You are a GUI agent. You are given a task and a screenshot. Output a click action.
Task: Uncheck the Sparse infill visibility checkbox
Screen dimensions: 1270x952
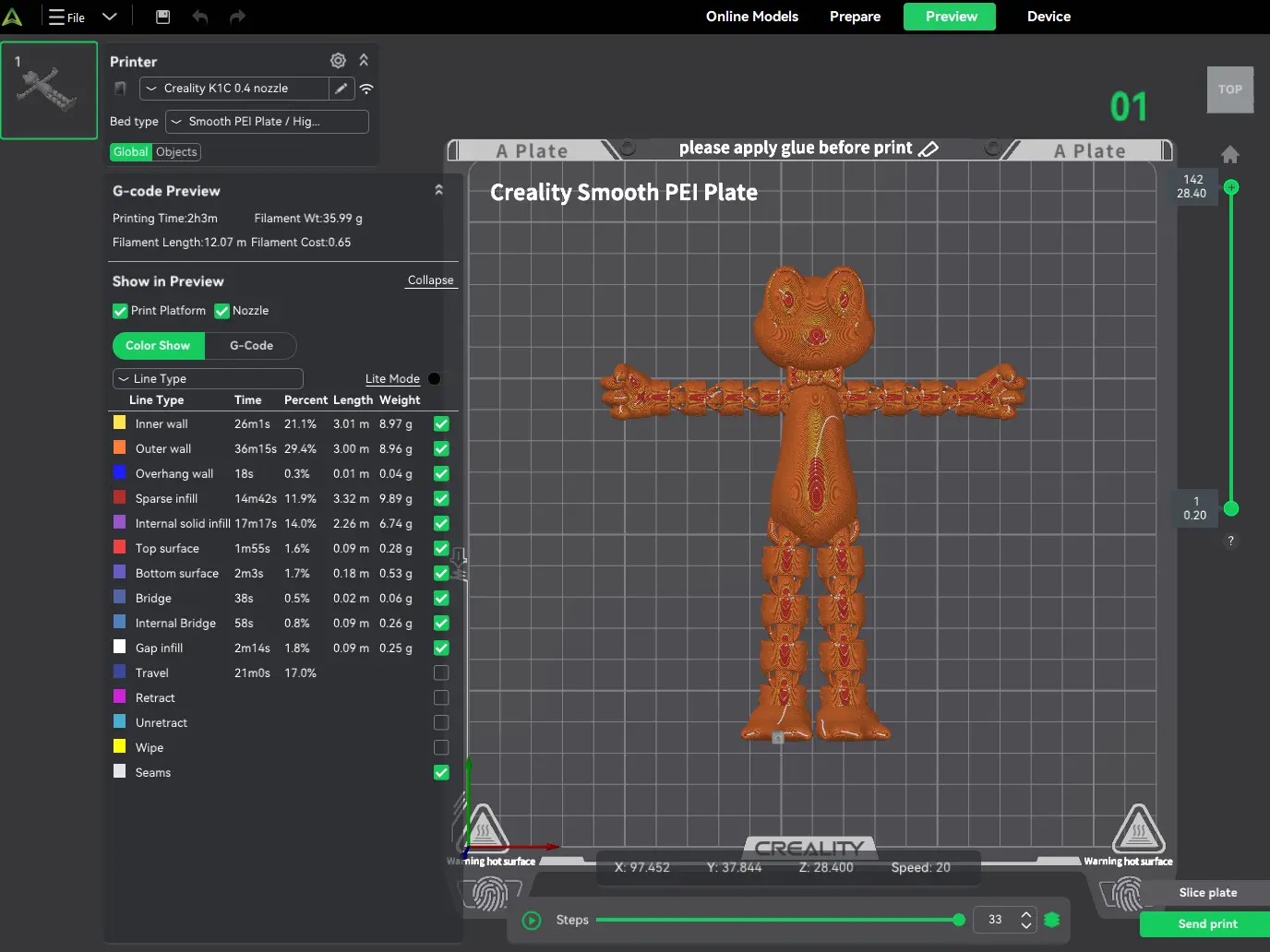click(x=441, y=499)
